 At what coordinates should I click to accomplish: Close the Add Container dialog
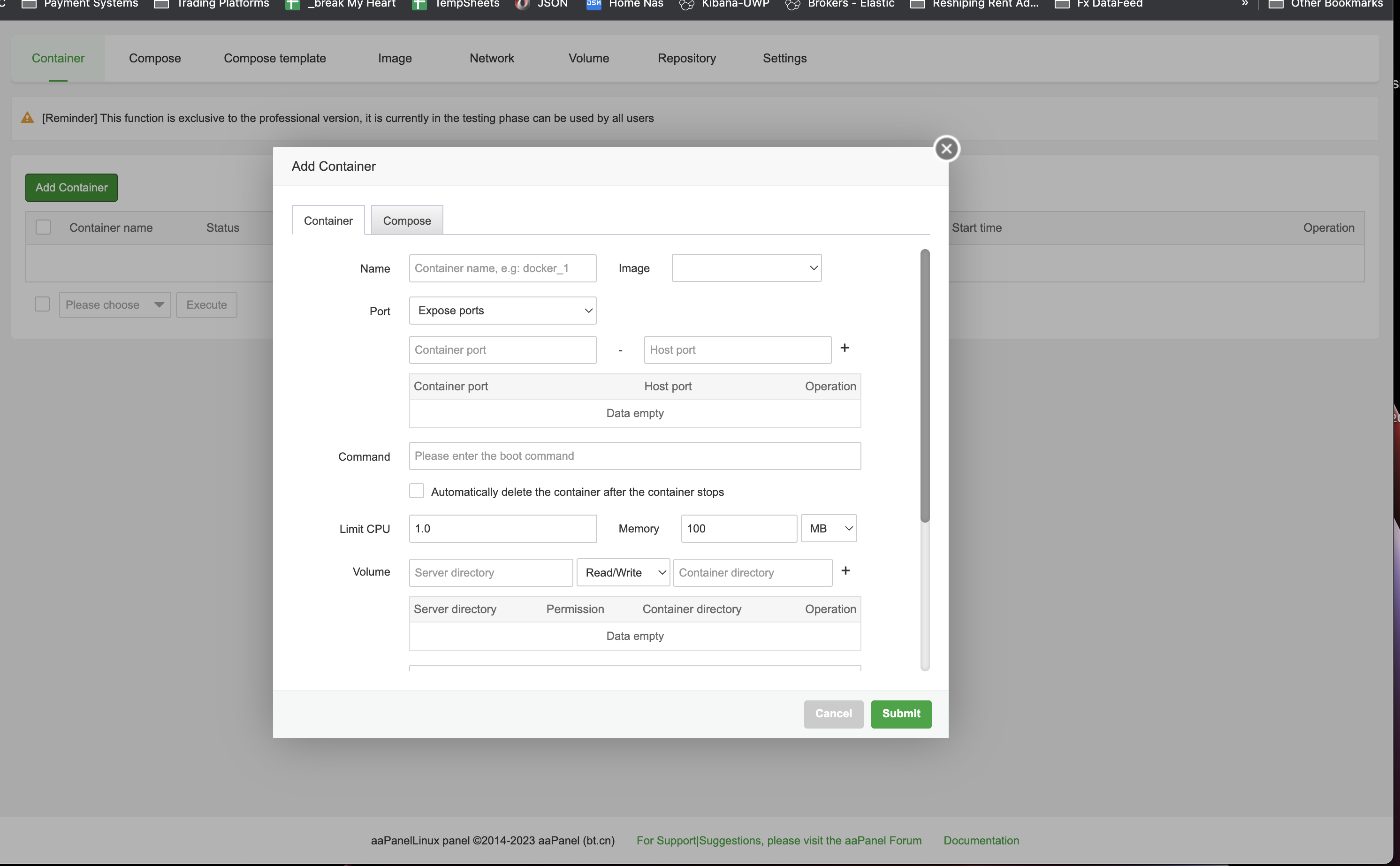(946, 149)
